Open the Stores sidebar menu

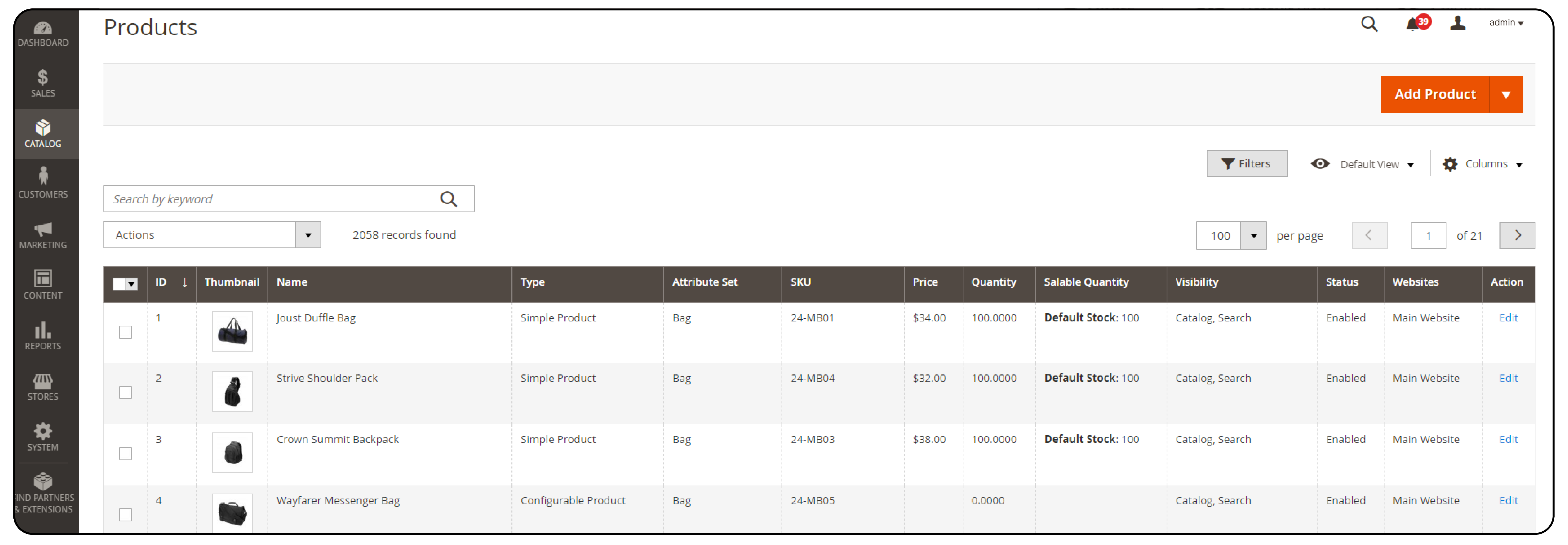tap(43, 386)
